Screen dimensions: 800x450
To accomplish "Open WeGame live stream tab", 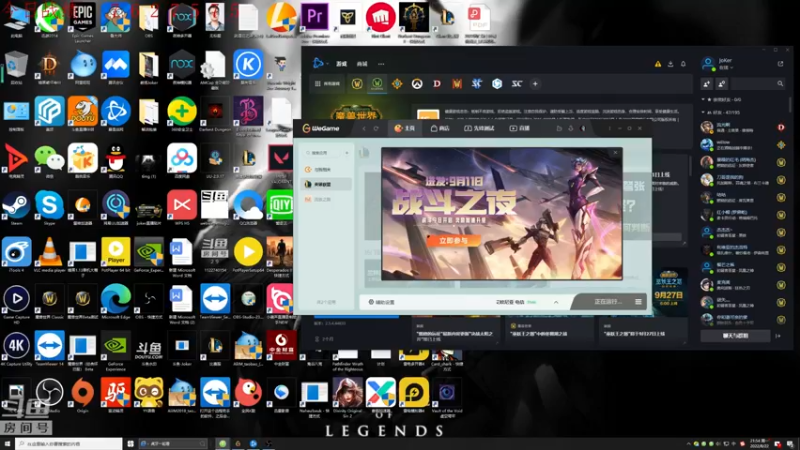I will click(519, 129).
